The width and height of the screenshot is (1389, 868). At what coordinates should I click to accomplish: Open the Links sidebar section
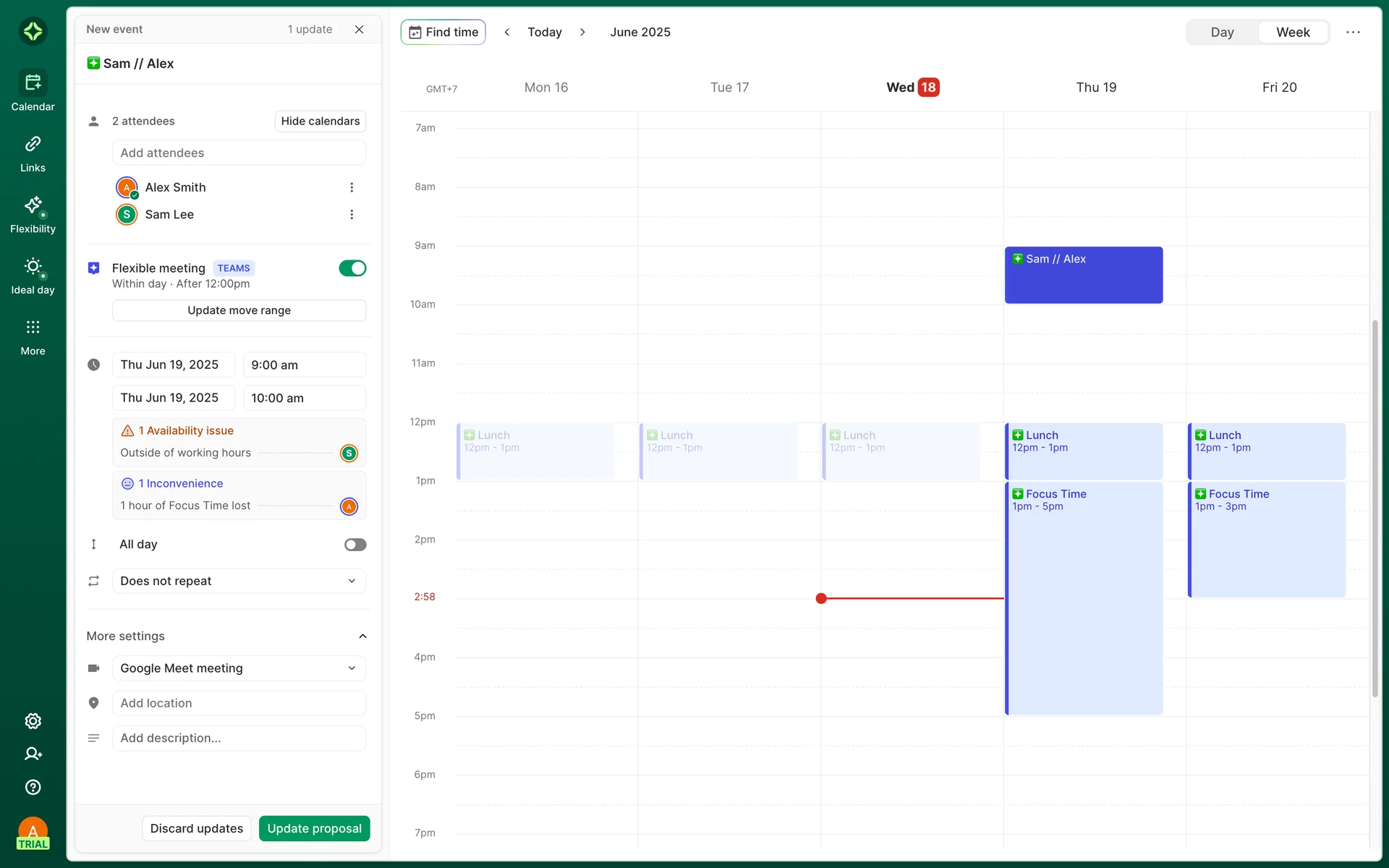33,153
